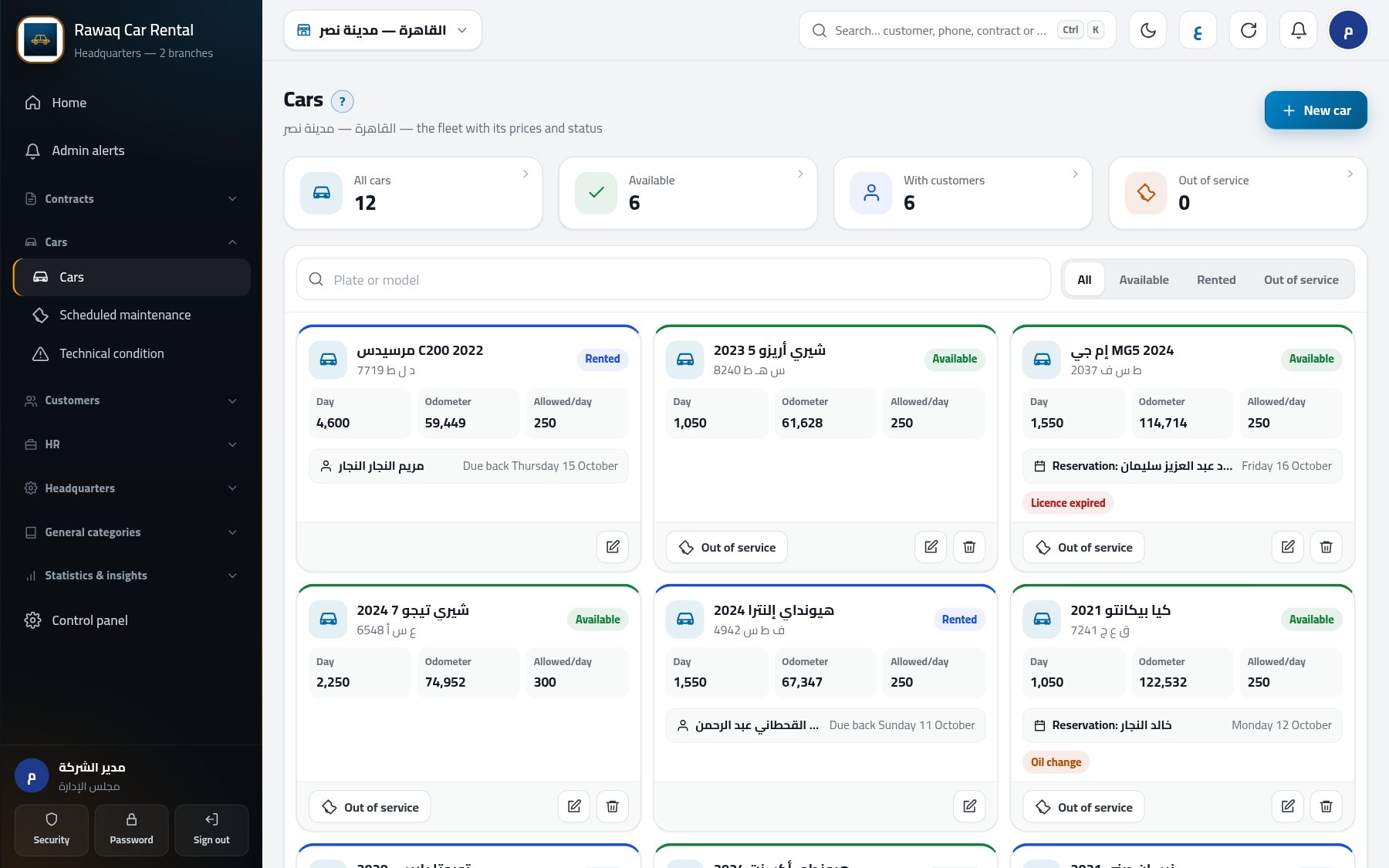Viewport: 1389px width, 868px height.
Task: Click the Plate or model search field
Action: [674, 279]
